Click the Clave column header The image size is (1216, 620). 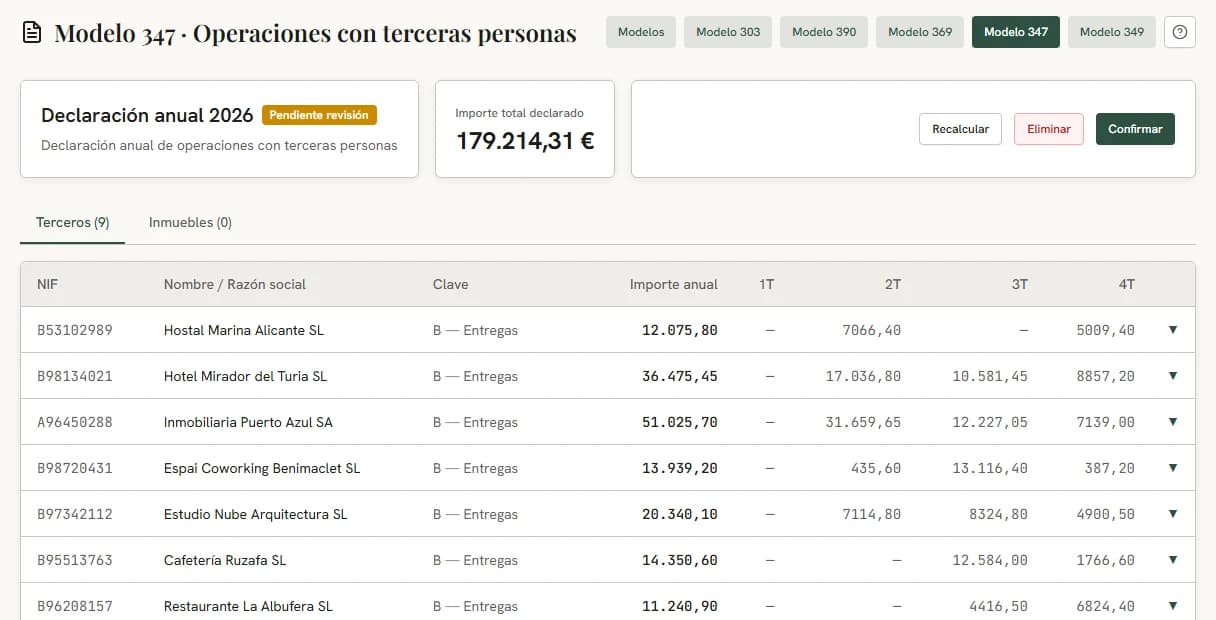[x=450, y=284]
